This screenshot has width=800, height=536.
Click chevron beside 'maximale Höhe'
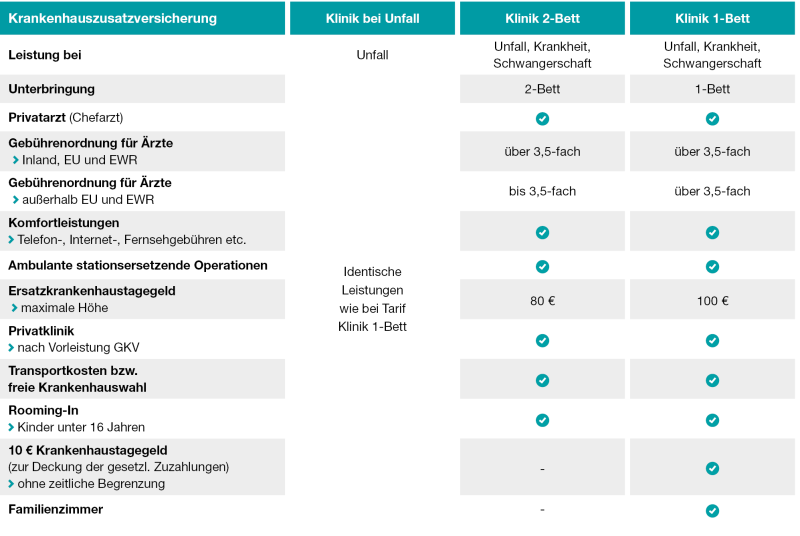[13, 308]
